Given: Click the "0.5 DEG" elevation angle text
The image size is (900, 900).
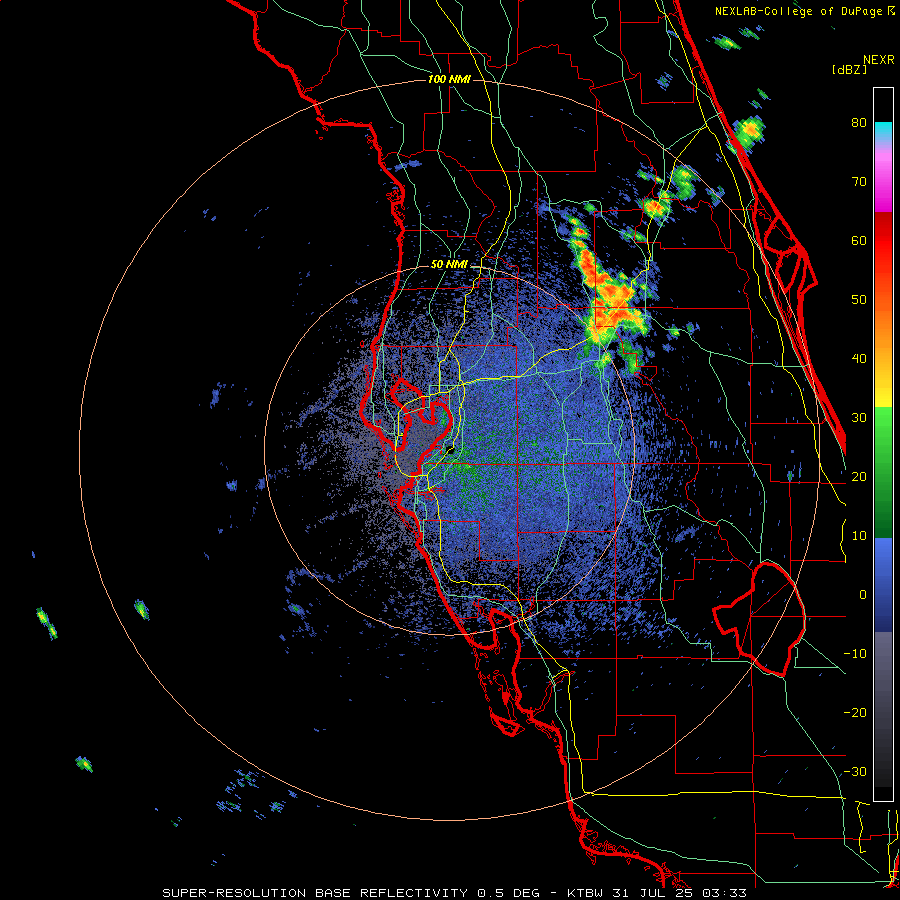Looking at the screenshot, I should pos(508,893).
